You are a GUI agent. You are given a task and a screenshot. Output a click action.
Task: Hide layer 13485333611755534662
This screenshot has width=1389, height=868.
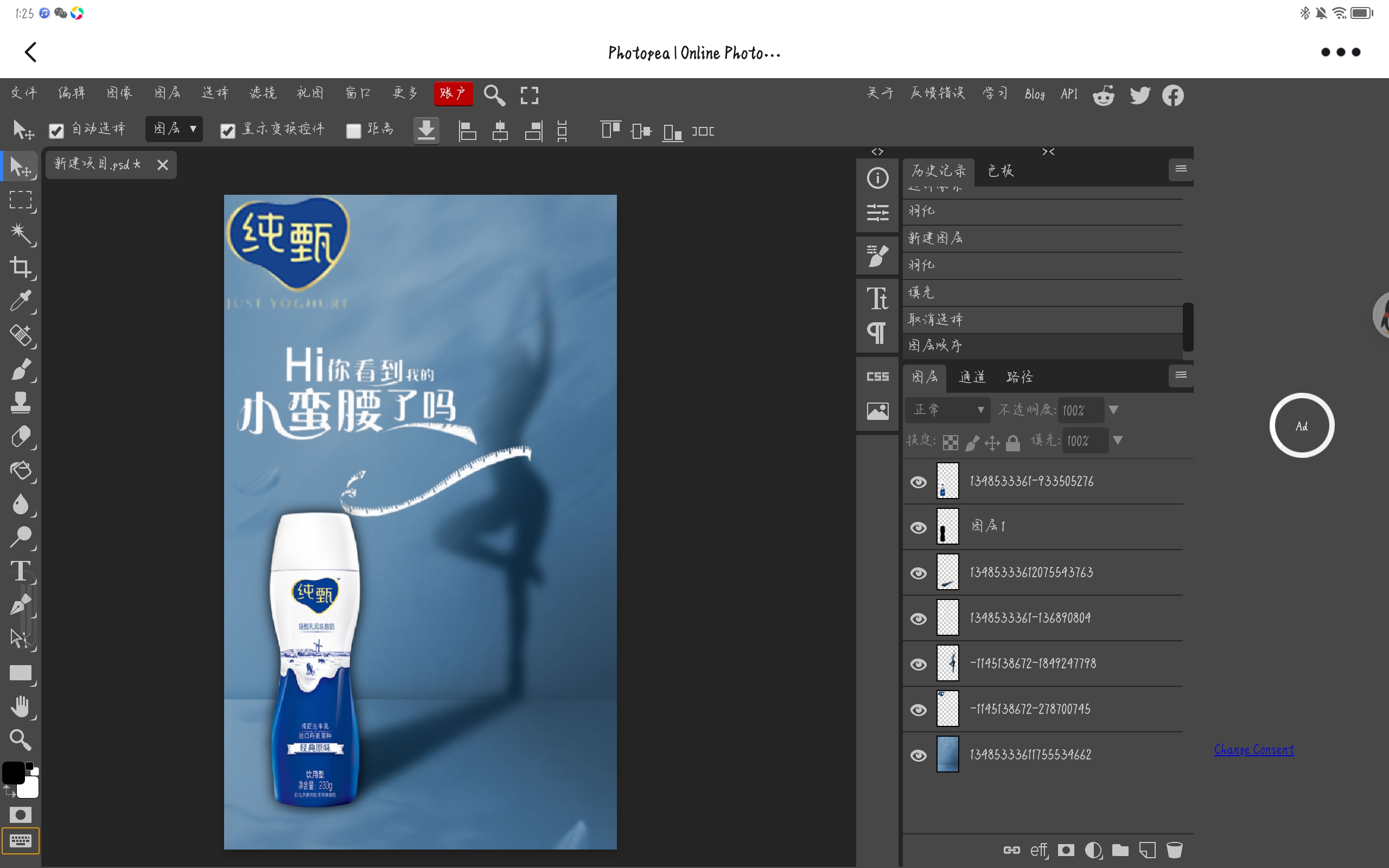pos(919,756)
